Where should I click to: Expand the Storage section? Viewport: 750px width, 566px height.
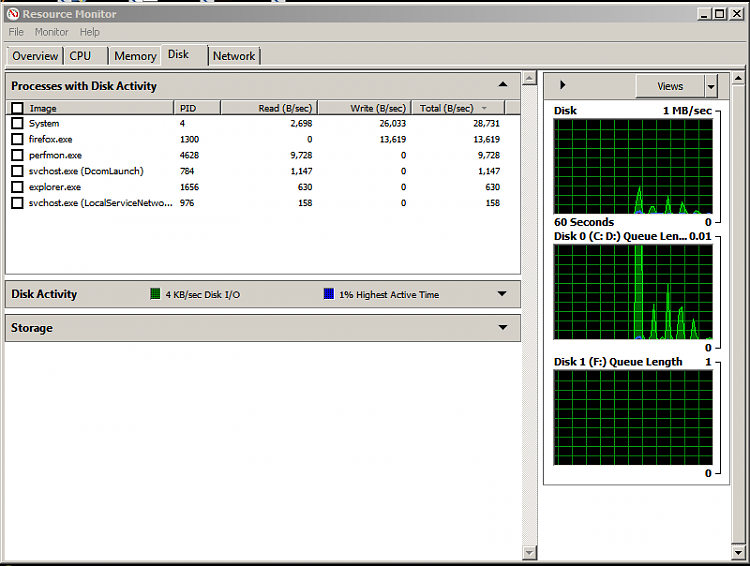click(503, 328)
